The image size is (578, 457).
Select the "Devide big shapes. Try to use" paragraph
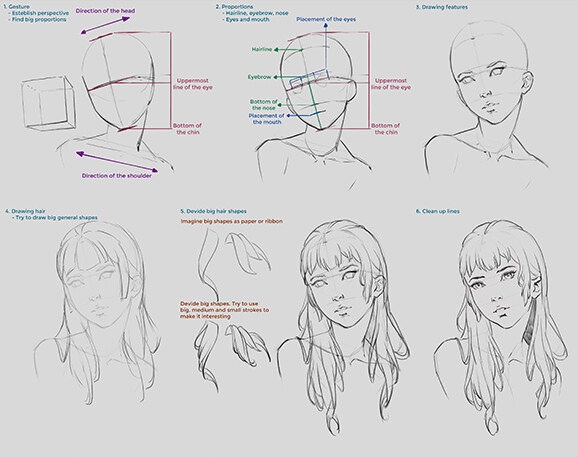tap(224, 310)
